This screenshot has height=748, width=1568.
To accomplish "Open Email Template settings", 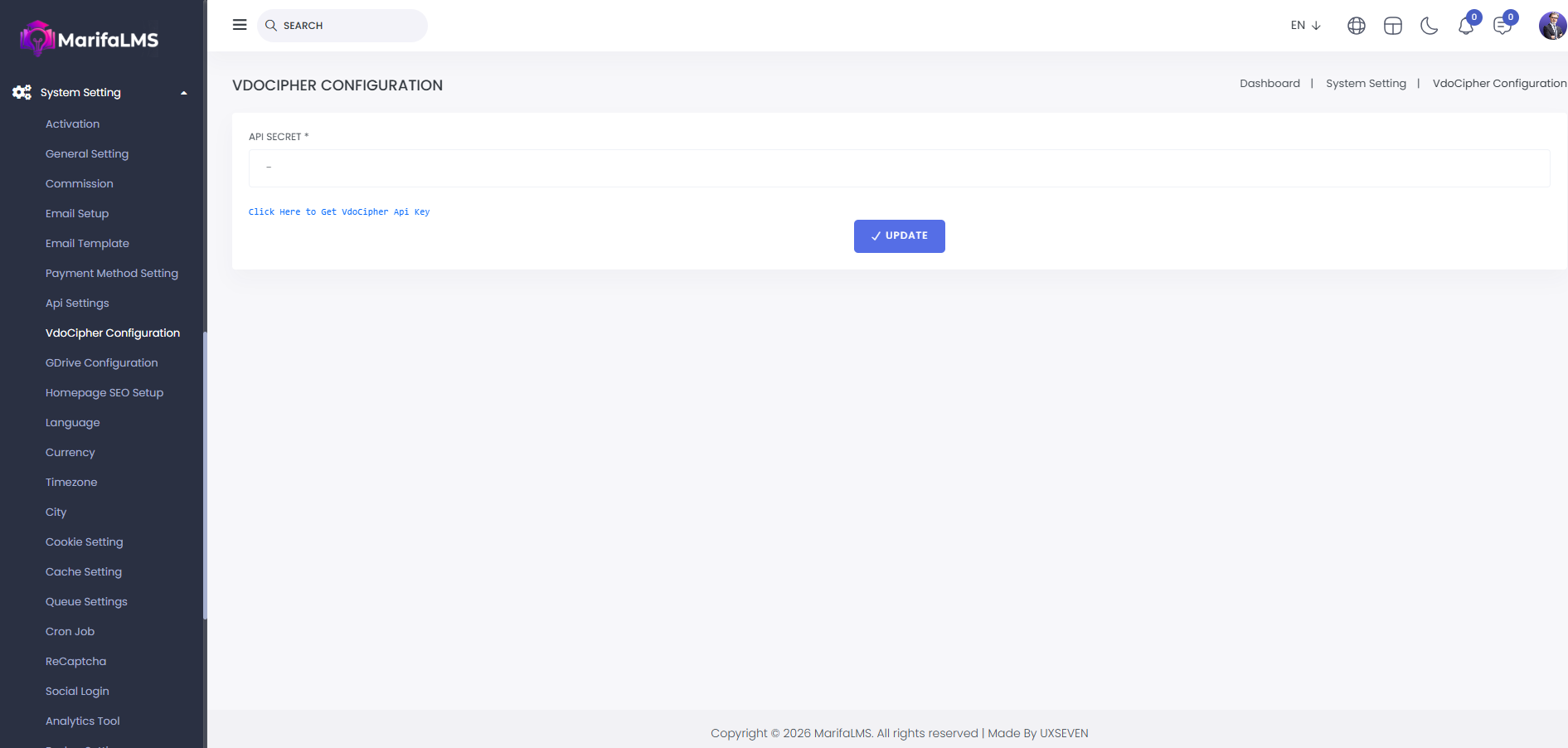I will click(87, 243).
